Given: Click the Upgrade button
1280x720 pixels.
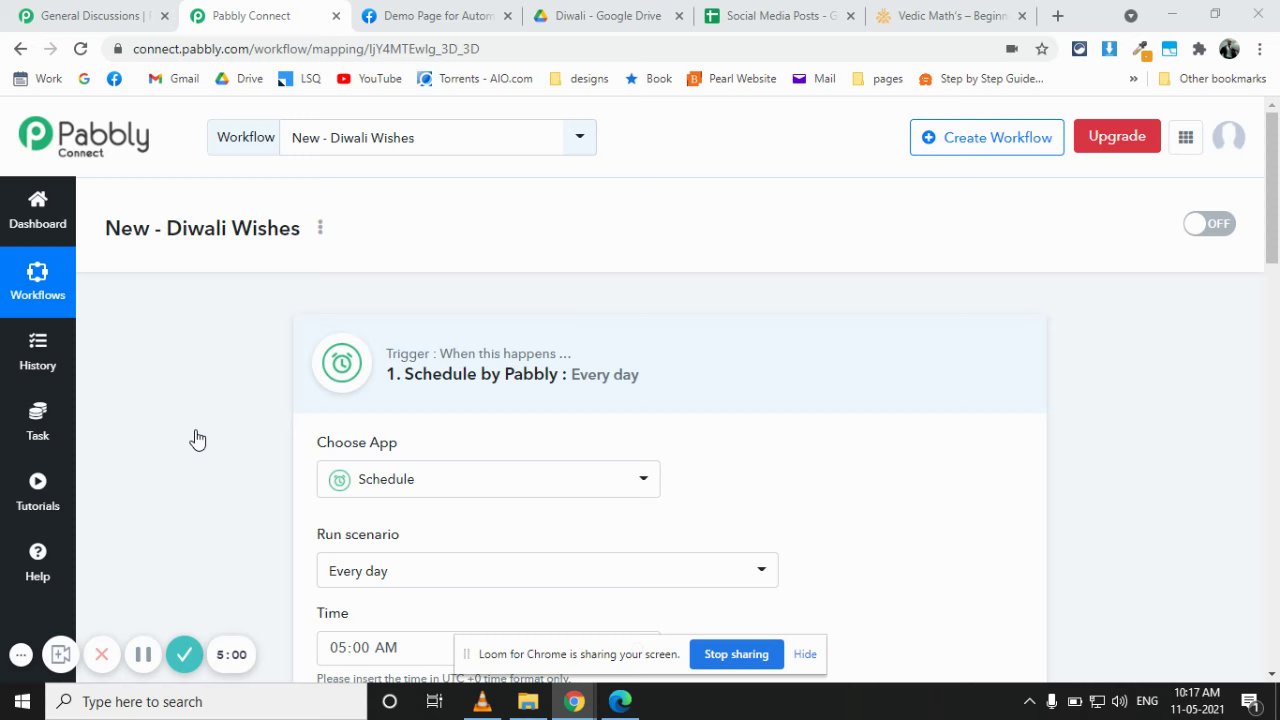Looking at the screenshot, I should 1117,136.
